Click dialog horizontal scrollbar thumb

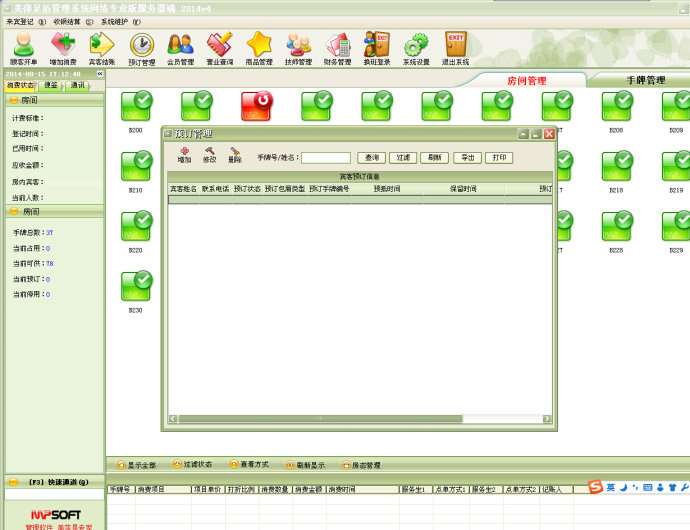pyautogui.click(x=320, y=419)
